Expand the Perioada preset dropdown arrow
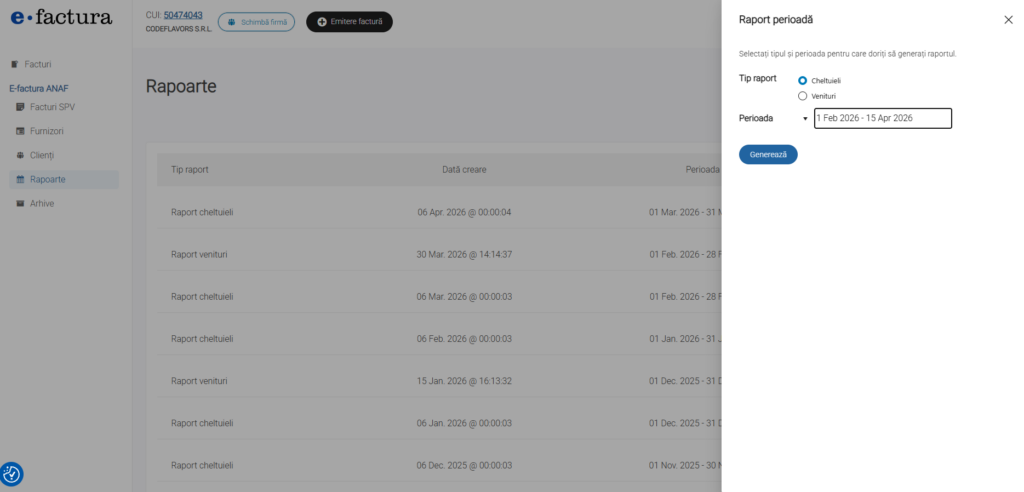Image resolution: width=1024 pixels, height=492 pixels. click(x=805, y=119)
